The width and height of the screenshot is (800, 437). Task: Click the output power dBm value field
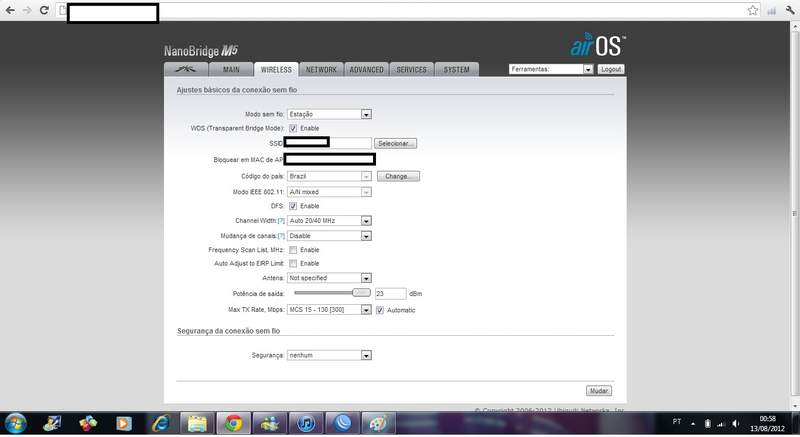(x=390, y=293)
